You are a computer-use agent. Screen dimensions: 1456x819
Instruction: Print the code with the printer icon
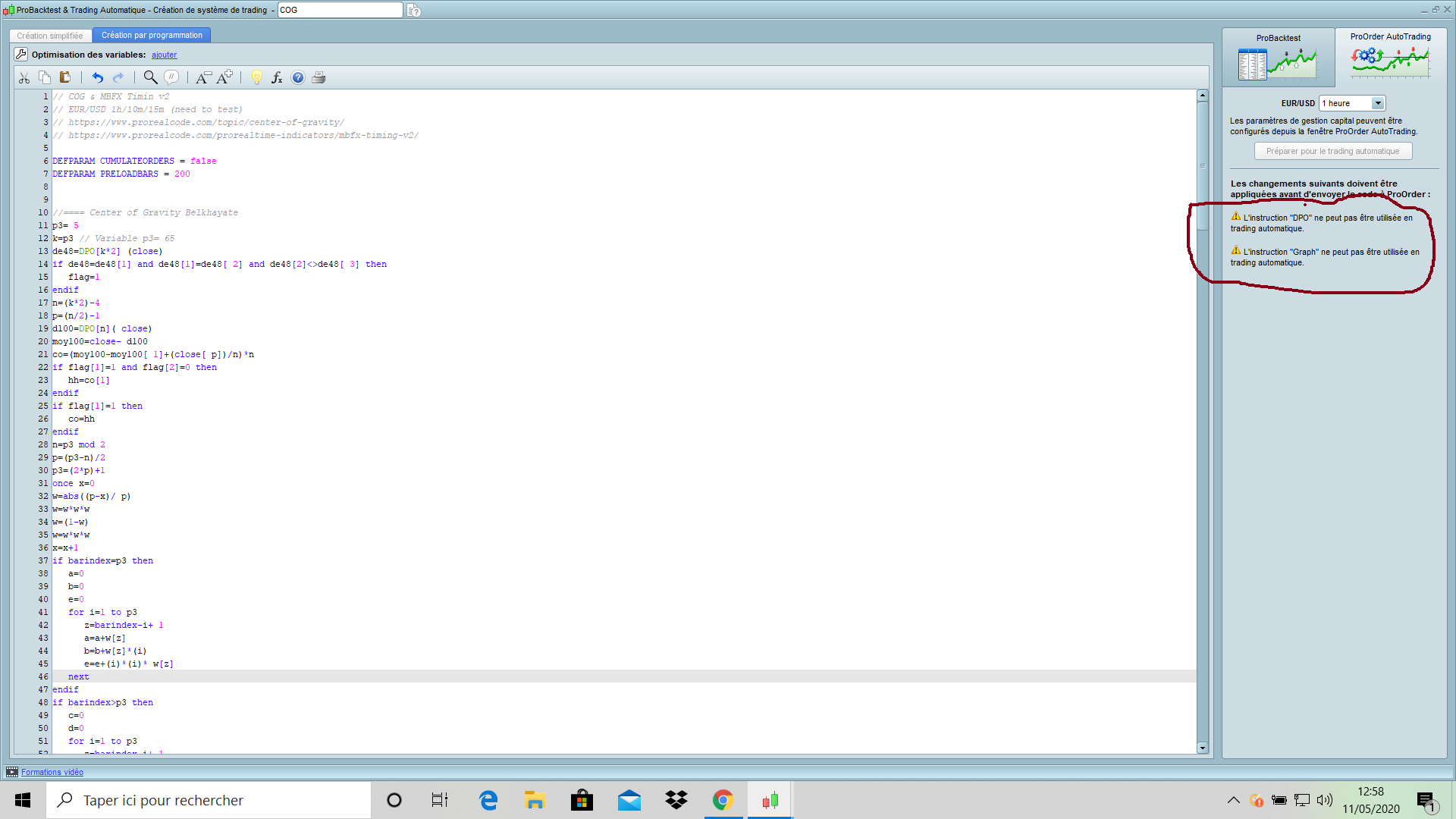point(318,77)
